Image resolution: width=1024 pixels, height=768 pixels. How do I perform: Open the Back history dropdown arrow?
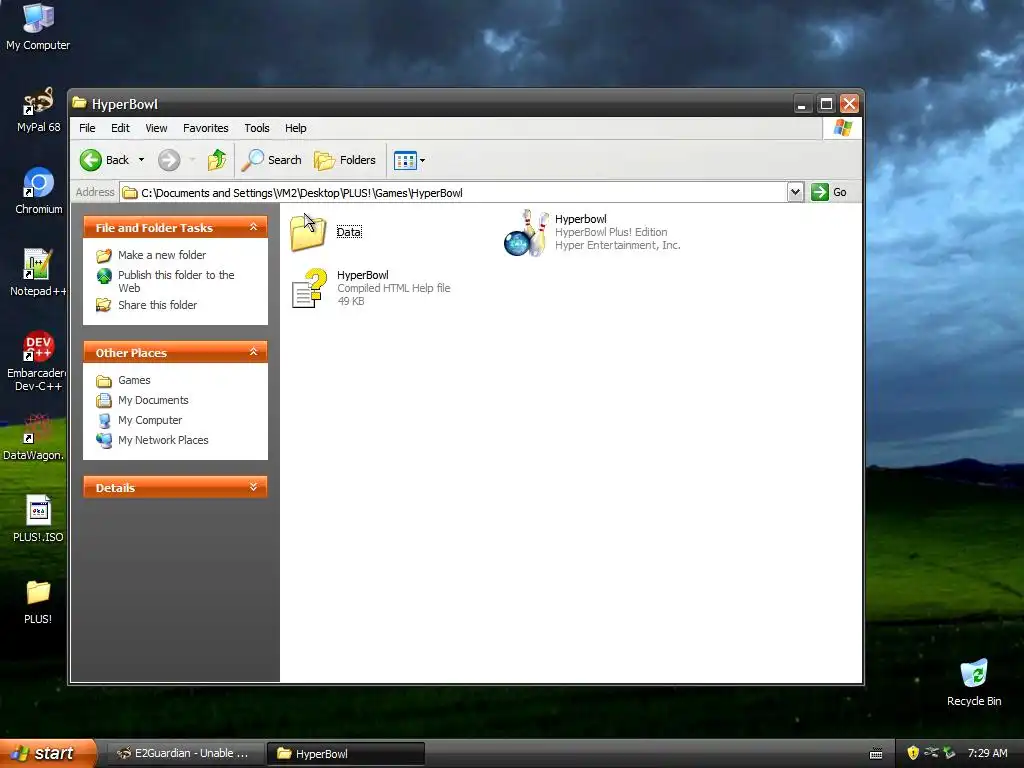point(141,160)
